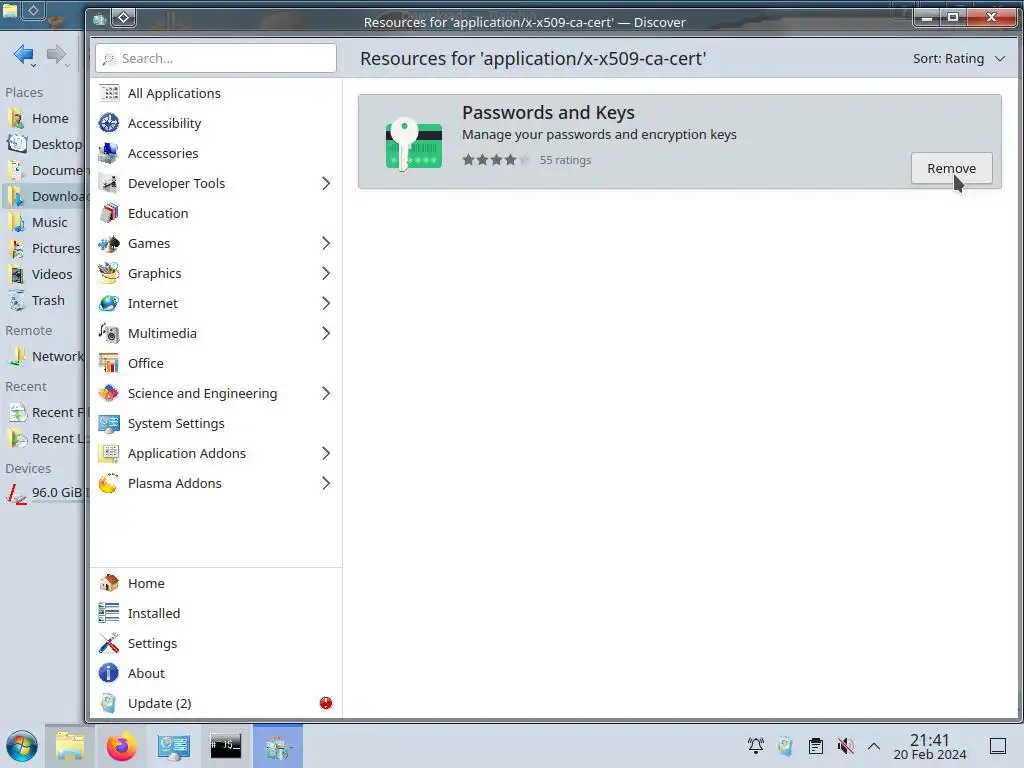Expand the Developer Tools subcategories
Image resolution: width=1024 pixels, height=768 pixels.
click(x=326, y=184)
